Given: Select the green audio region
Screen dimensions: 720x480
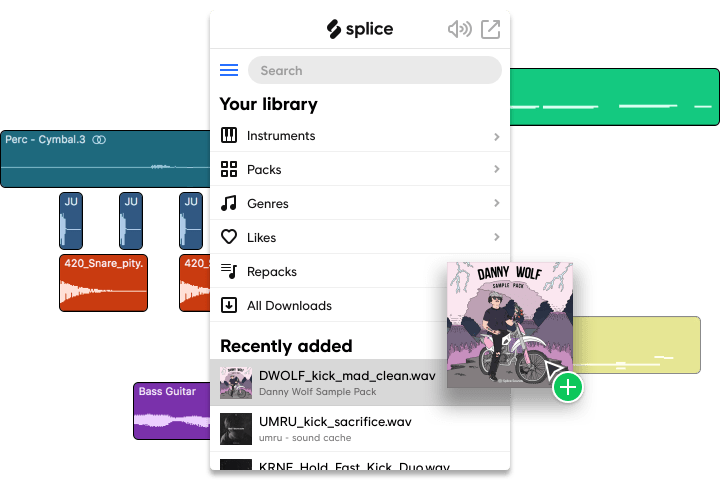Looking at the screenshot, I should coord(614,97).
